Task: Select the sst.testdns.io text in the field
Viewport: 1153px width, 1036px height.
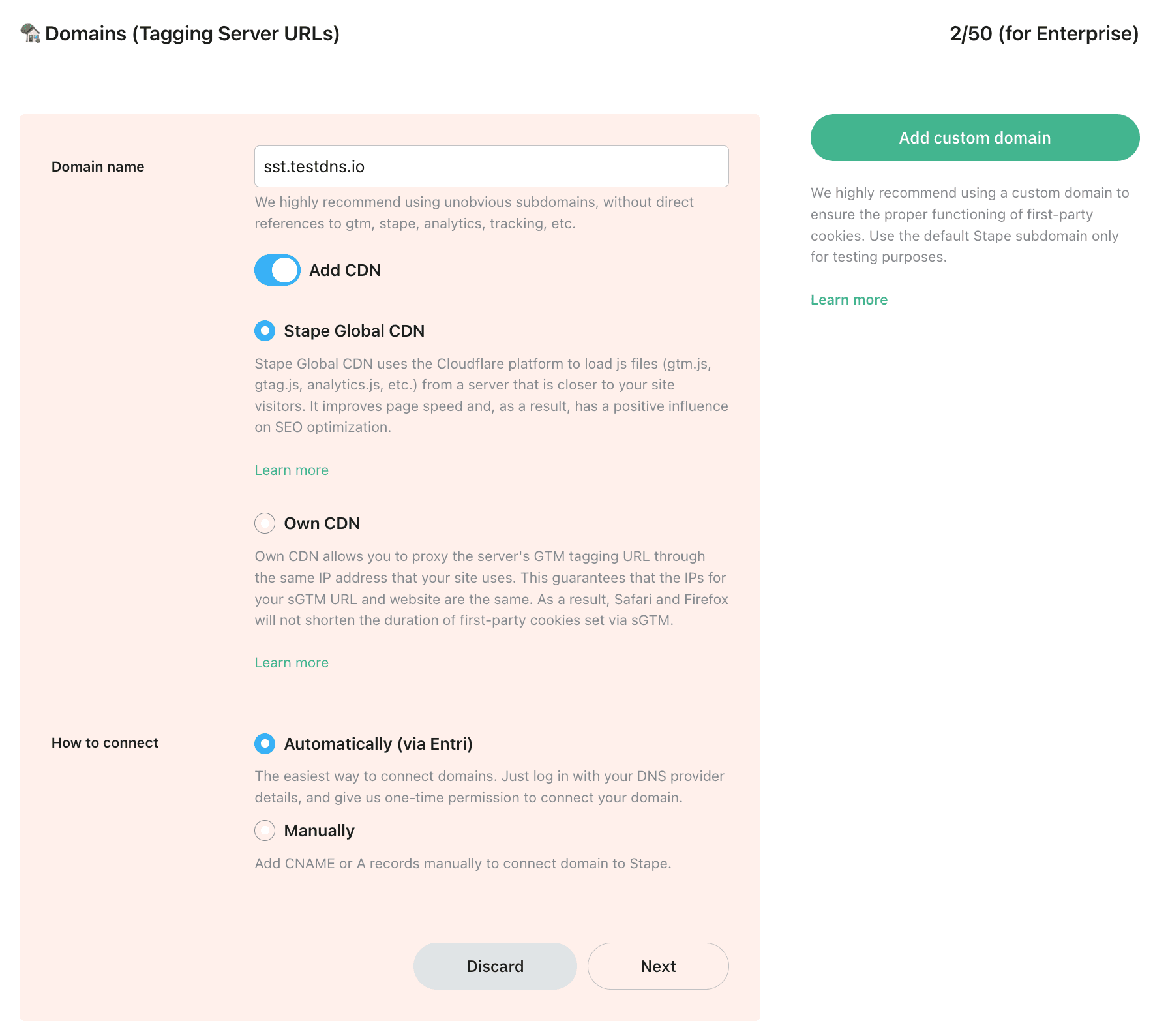Action: (316, 166)
